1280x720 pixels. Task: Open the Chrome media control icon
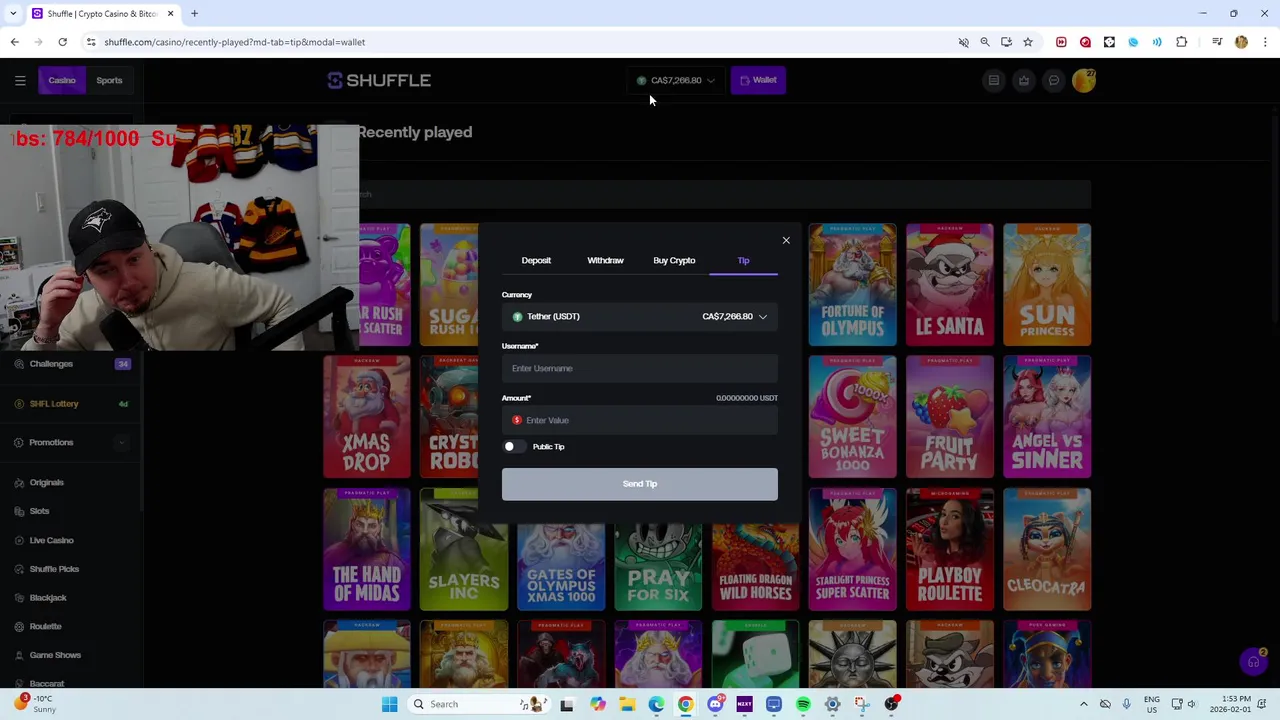coord(1217,42)
